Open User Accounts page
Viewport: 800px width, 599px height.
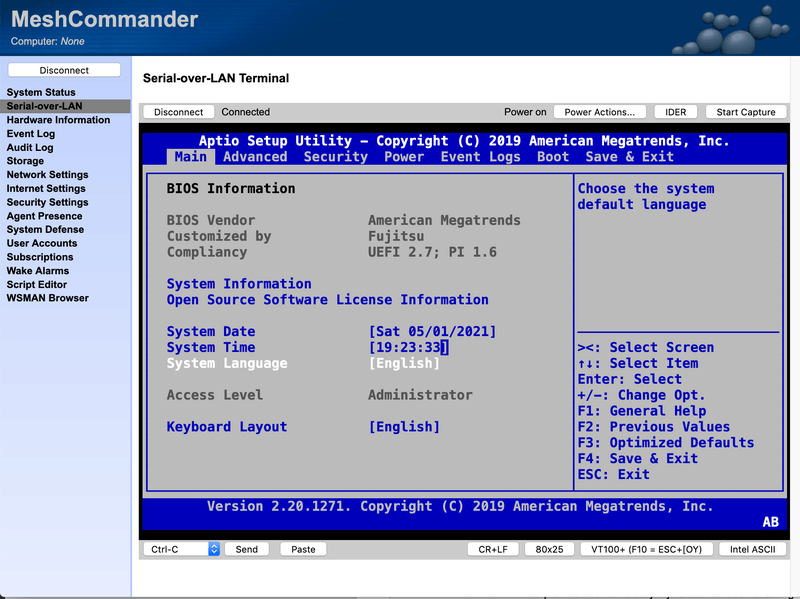(x=42, y=243)
